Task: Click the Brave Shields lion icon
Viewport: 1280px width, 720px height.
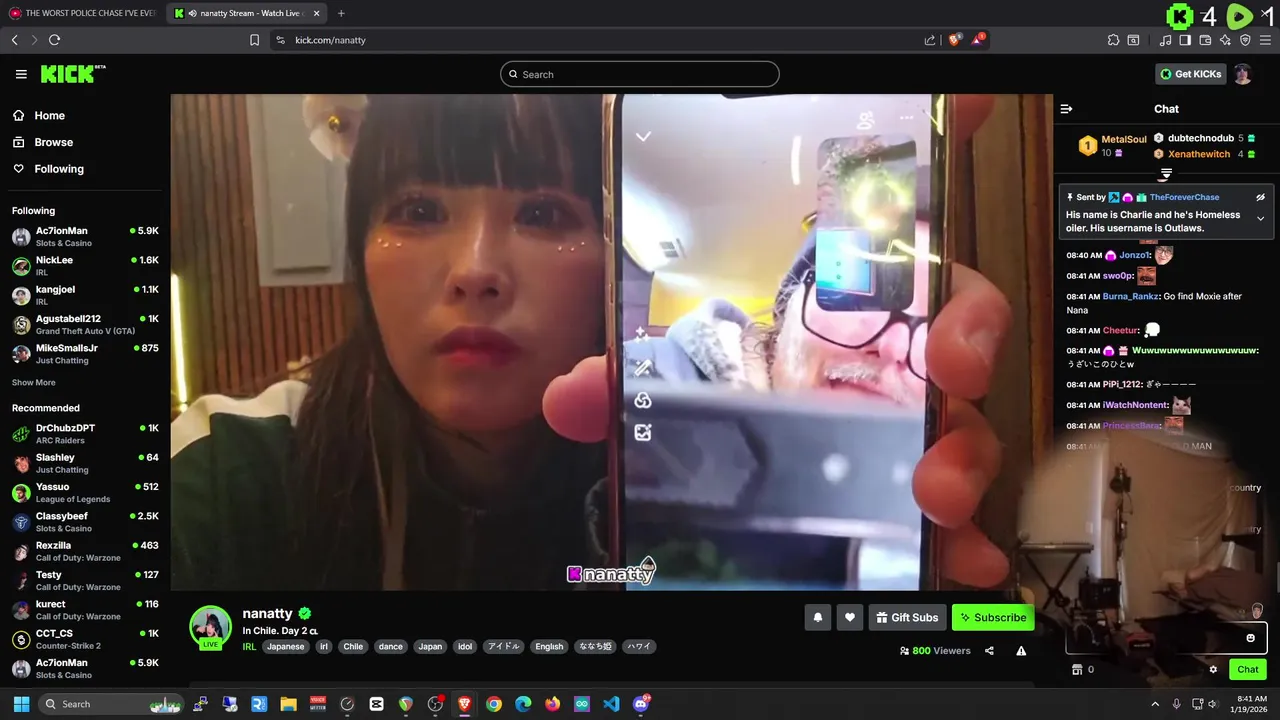Action: click(x=955, y=40)
